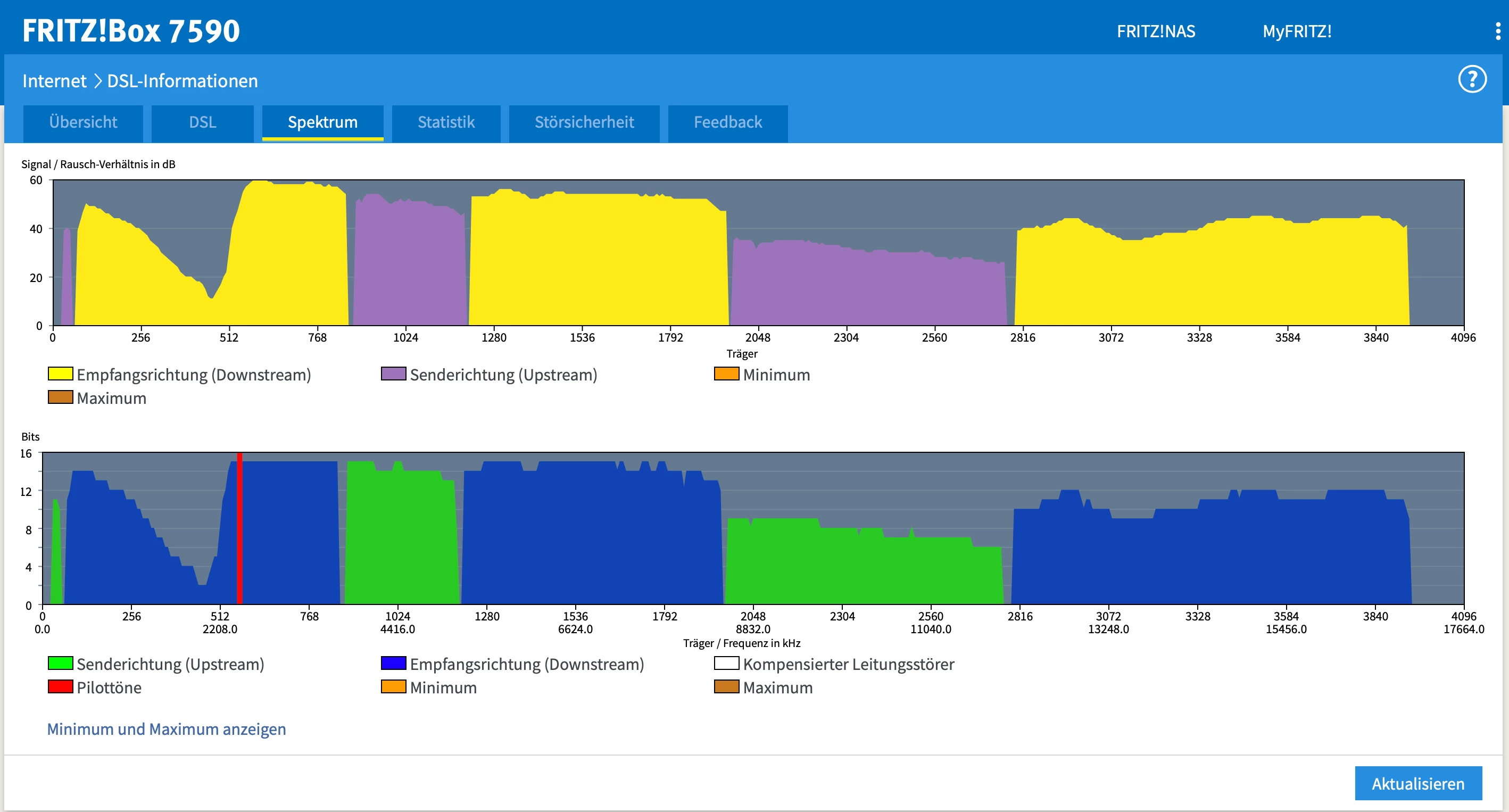Switch to the Feedback tab
Screen dimensions: 1509x812
tap(727, 122)
